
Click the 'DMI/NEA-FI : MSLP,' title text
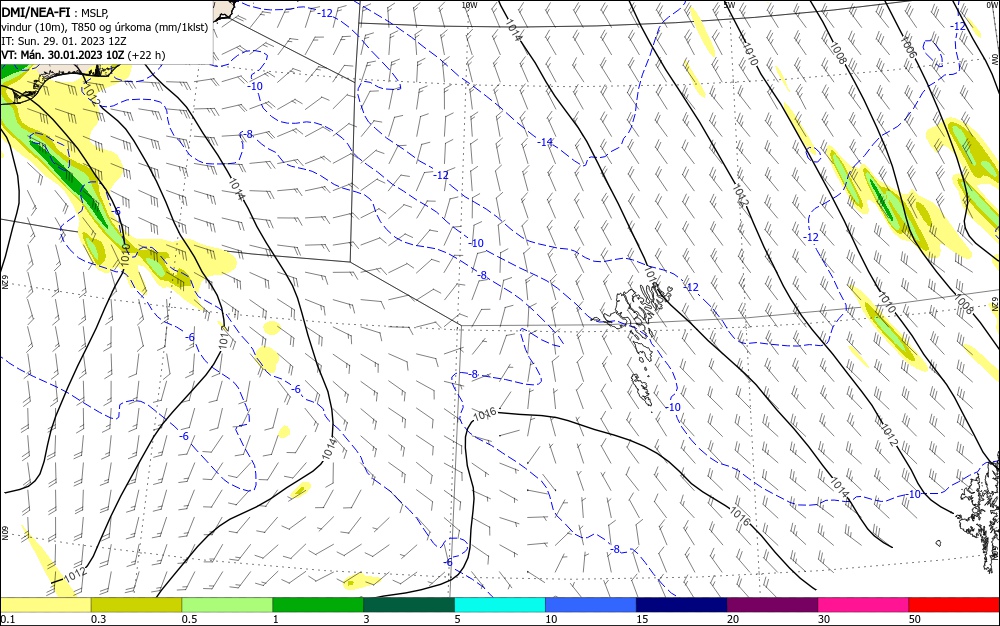(55, 11)
